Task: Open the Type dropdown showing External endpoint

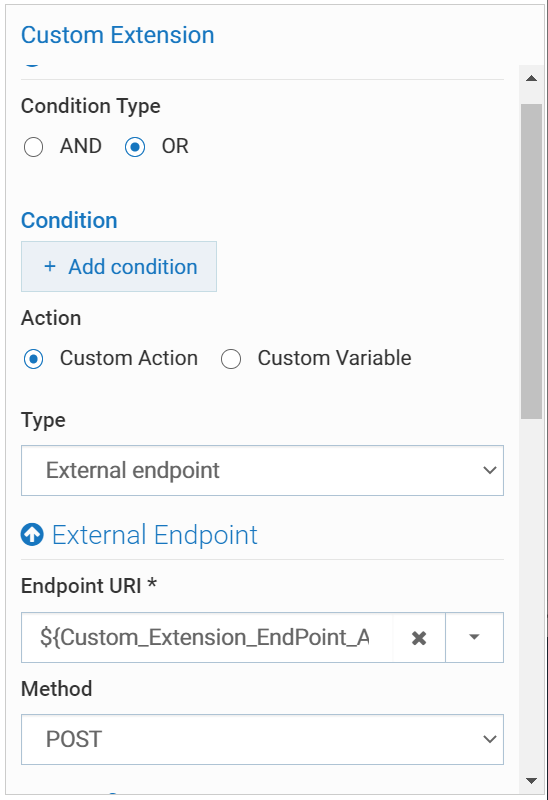Action: [262, 470]
